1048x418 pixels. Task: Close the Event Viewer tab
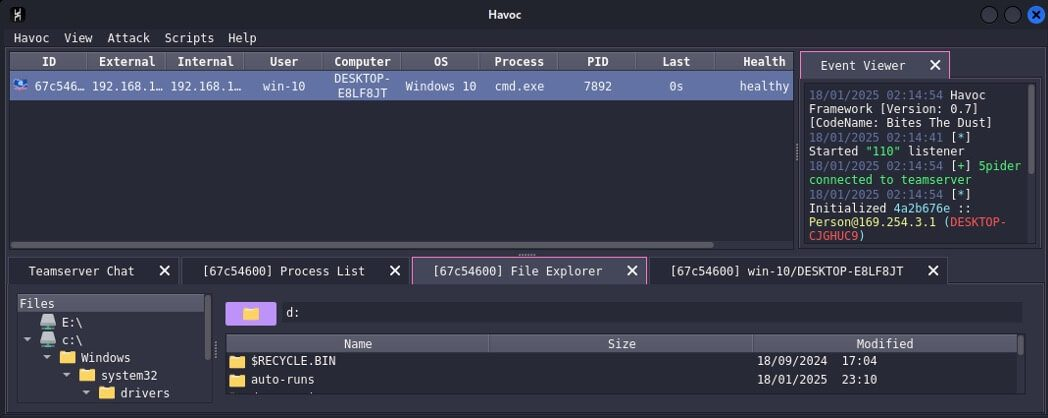[935, 65]
